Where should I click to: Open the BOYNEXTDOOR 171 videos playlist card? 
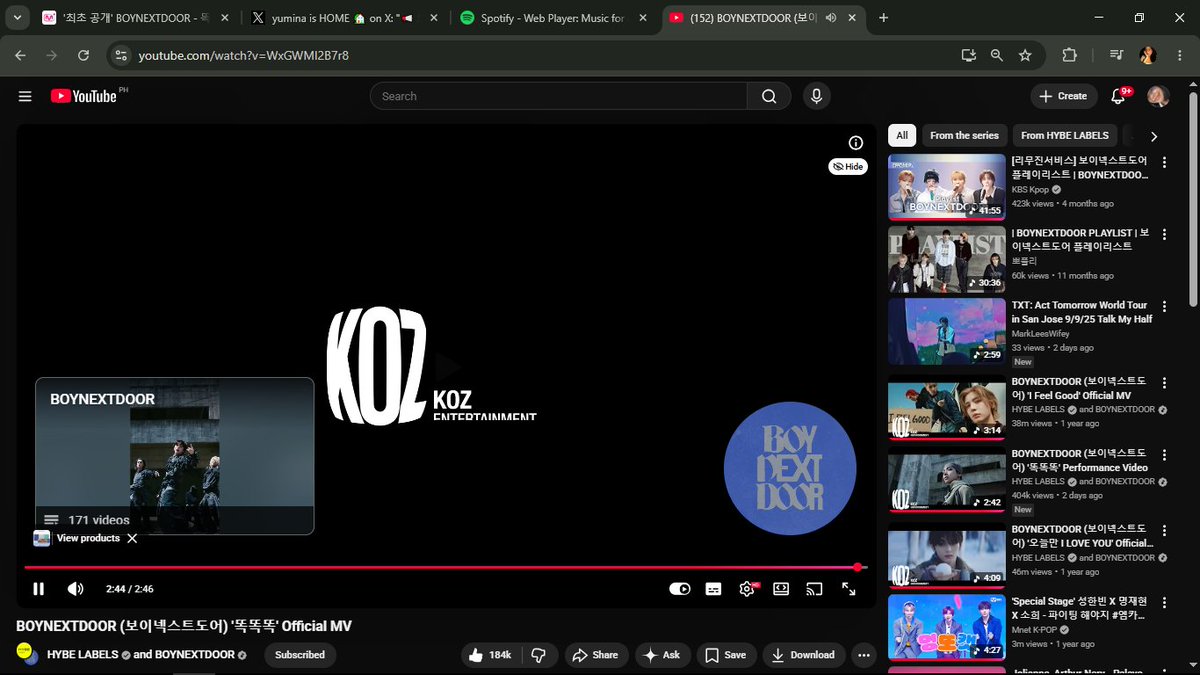175,456
